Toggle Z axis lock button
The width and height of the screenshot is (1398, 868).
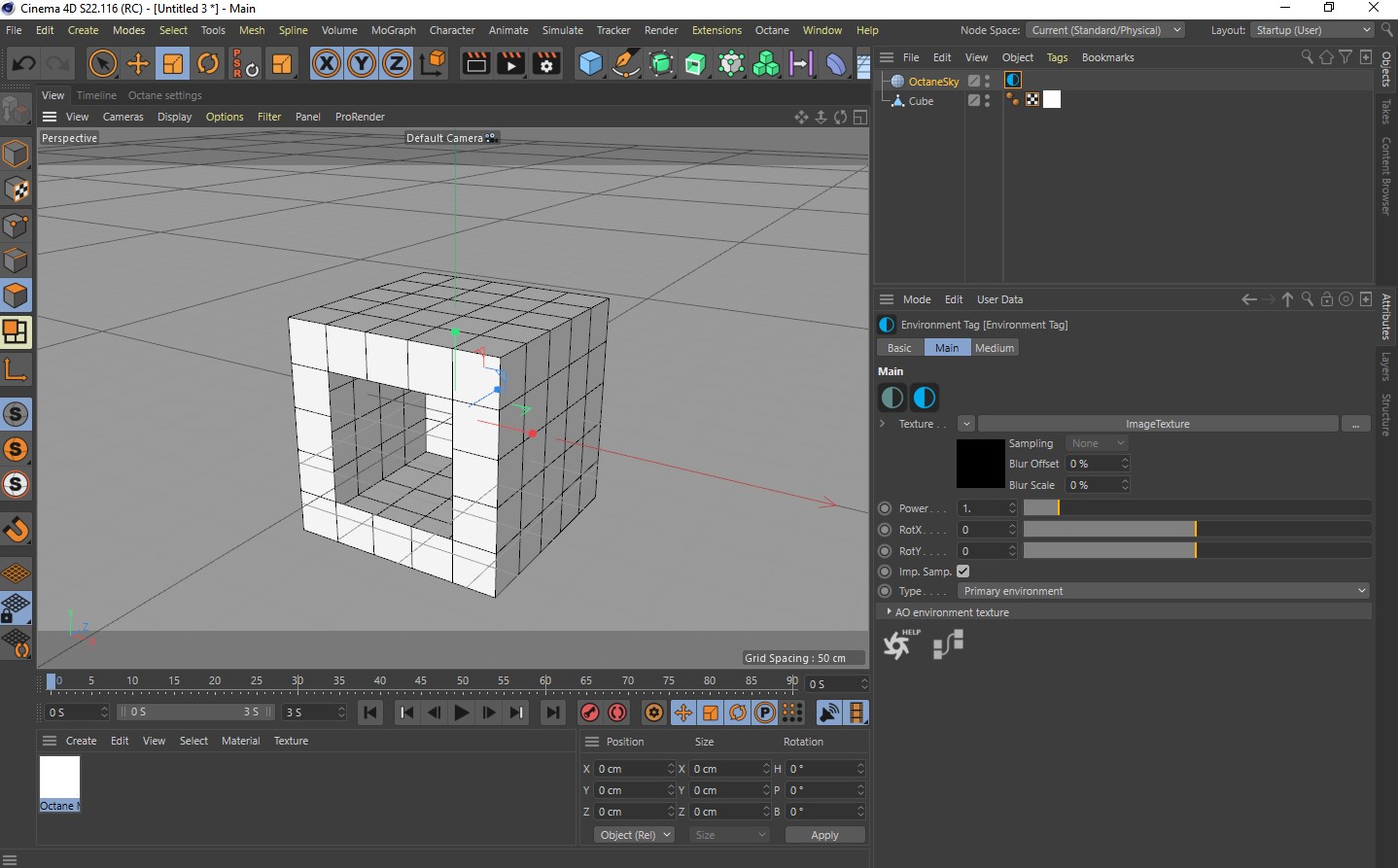coord(397,64)
